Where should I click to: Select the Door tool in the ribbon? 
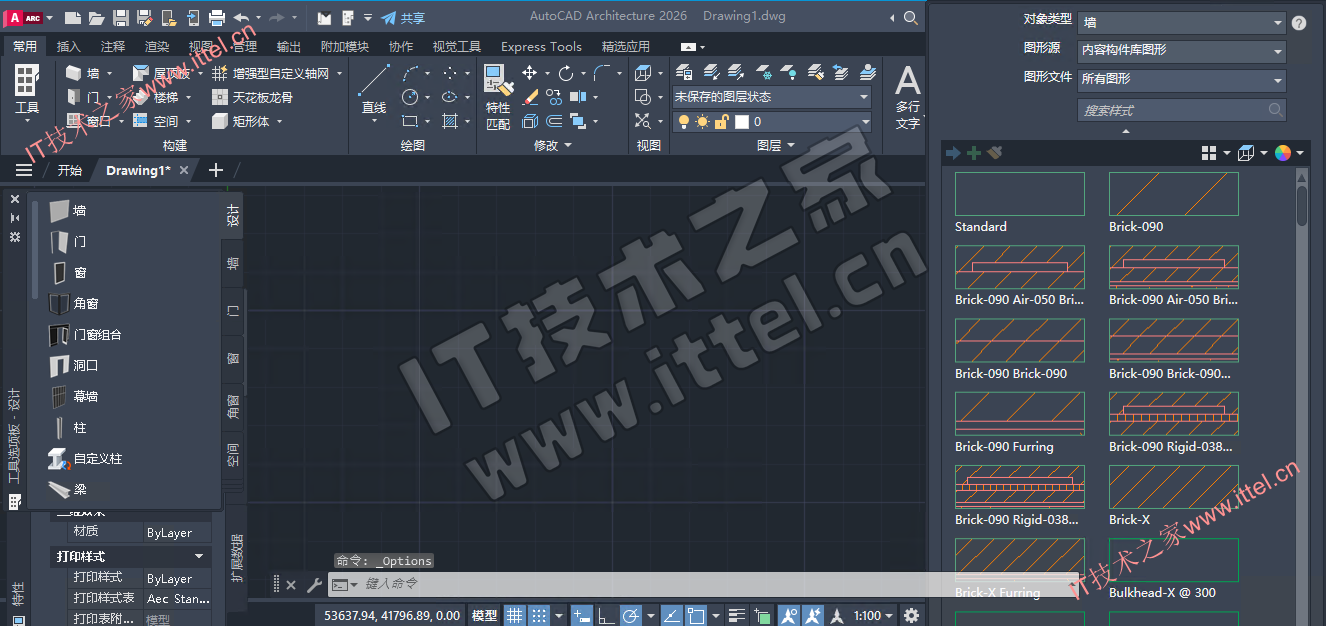click(84, 97)
